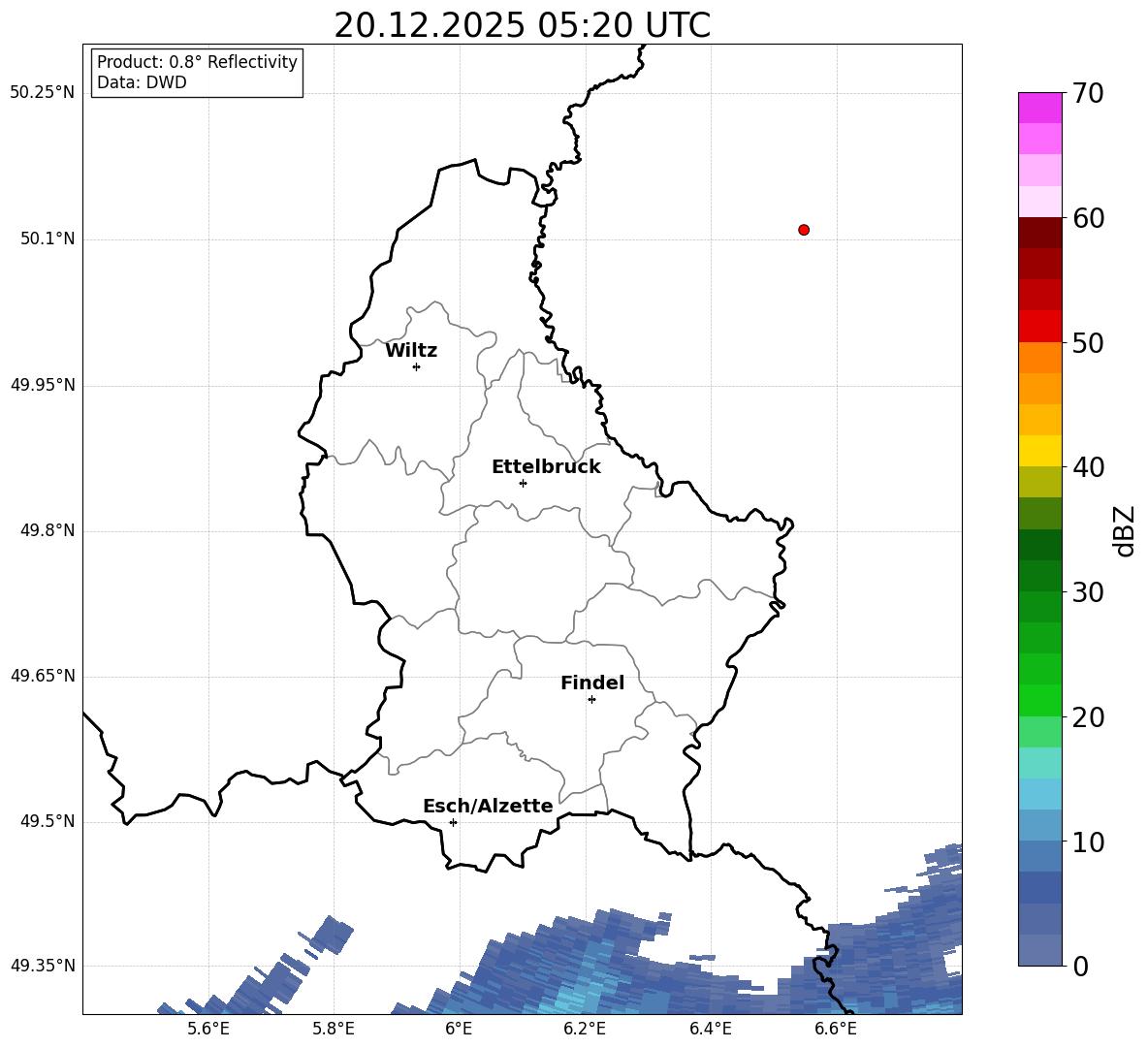Pick the magenta swatch at top of colorbar
The image size is (1148, 1048).
tap(1039, 108)
